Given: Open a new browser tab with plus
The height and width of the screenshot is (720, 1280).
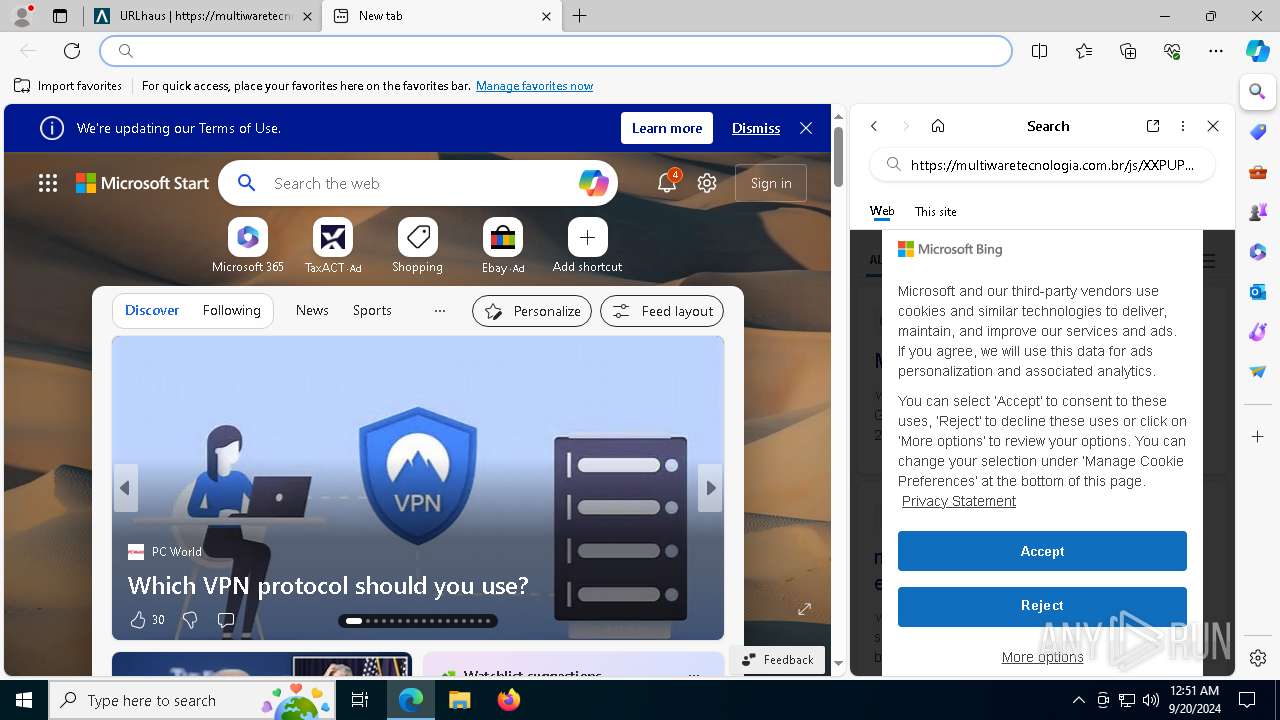Looking at the screenshot, I should [580, 16].
